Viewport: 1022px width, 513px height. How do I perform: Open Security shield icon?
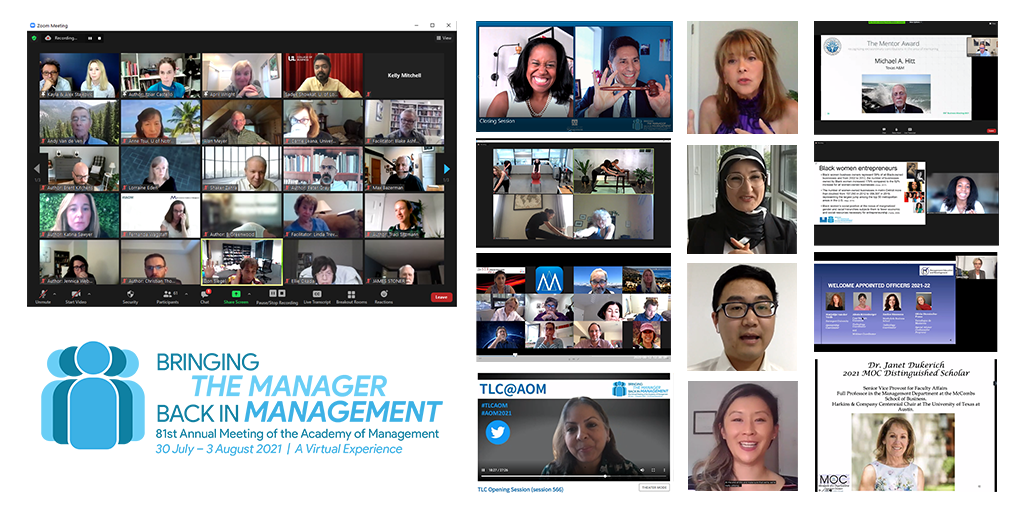[130, 295]
